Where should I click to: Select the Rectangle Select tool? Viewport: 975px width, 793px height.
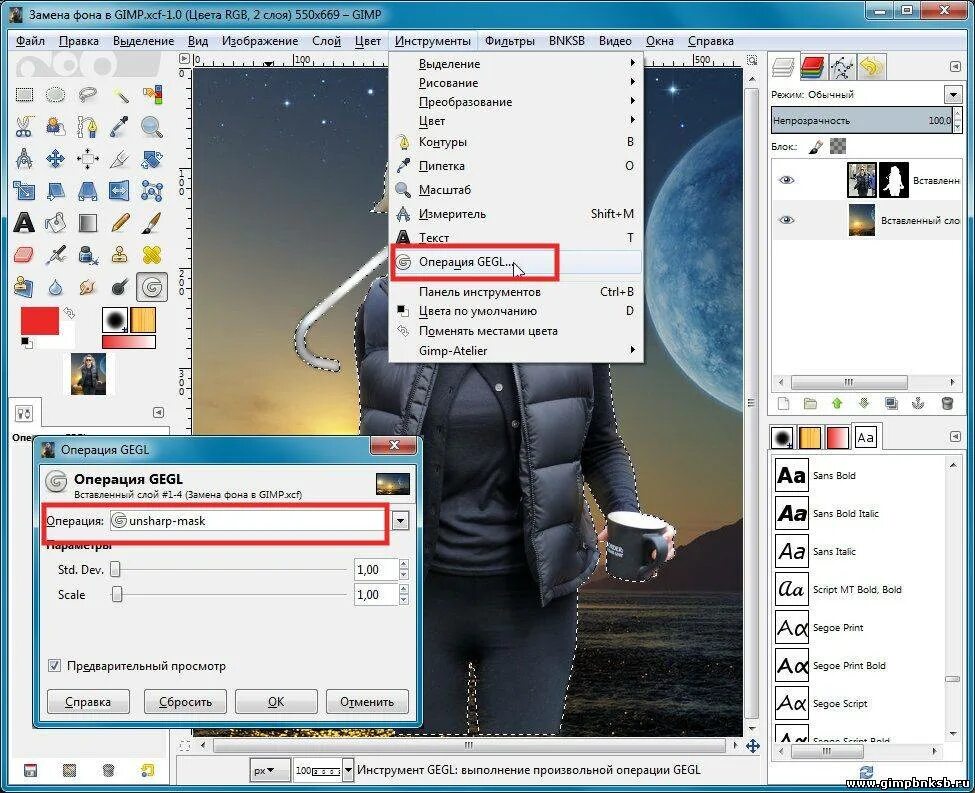tap(24, 95)
